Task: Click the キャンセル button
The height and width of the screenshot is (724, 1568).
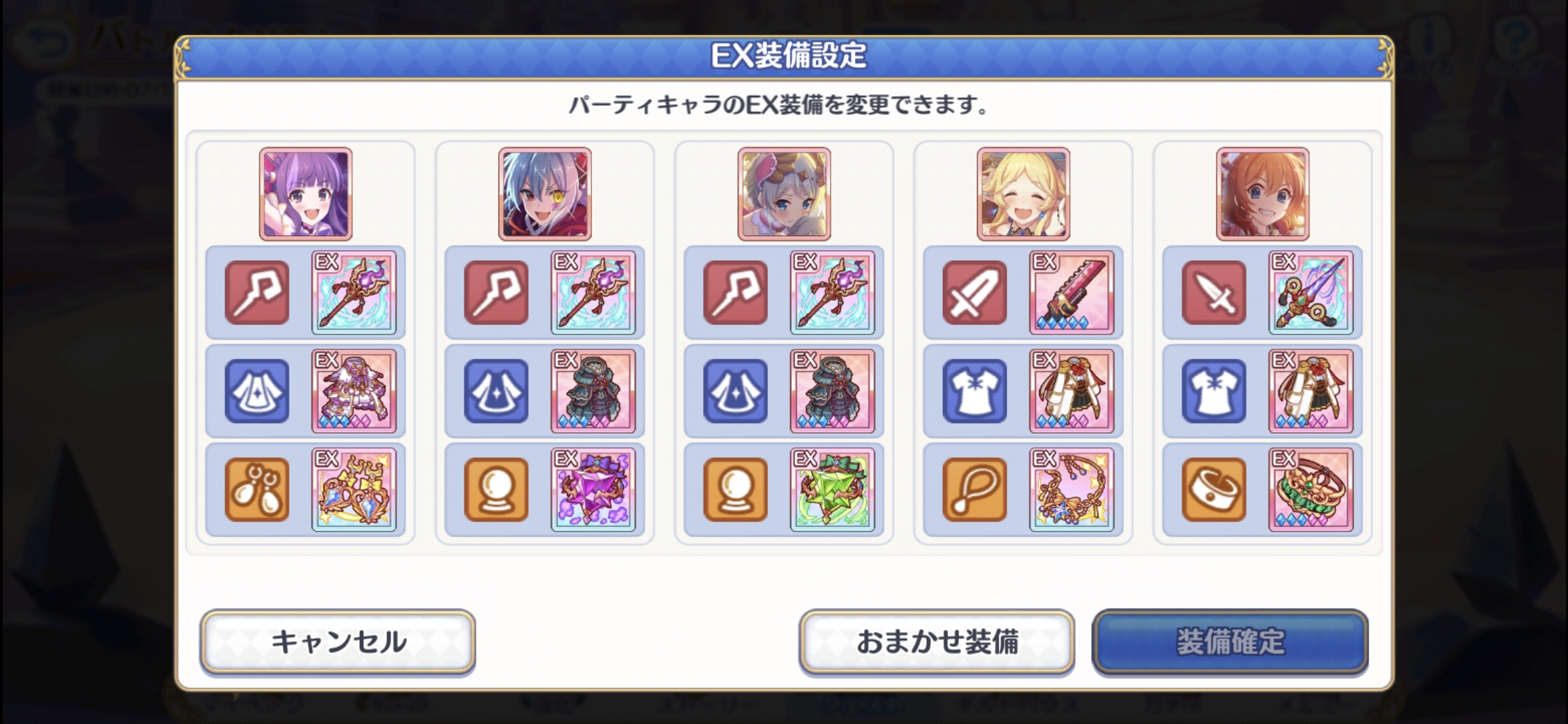Action: [338, 642]
